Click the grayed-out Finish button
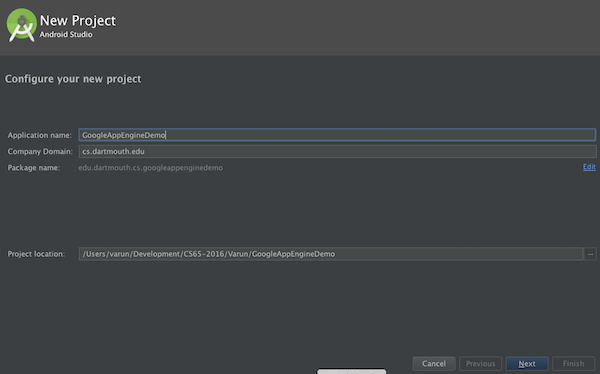The width and height of the screenshot is (600, 374). tap(573, 363)
